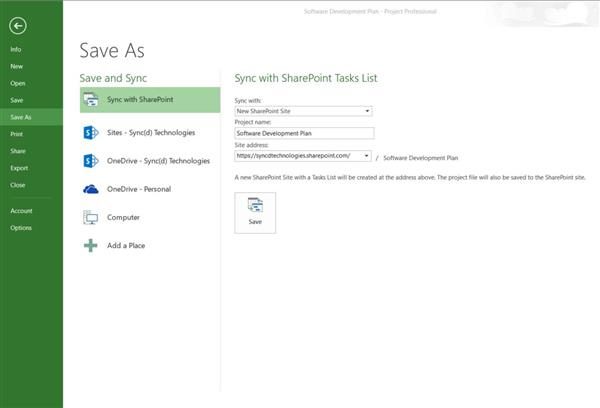Select the Computer icon

point(91,217)
